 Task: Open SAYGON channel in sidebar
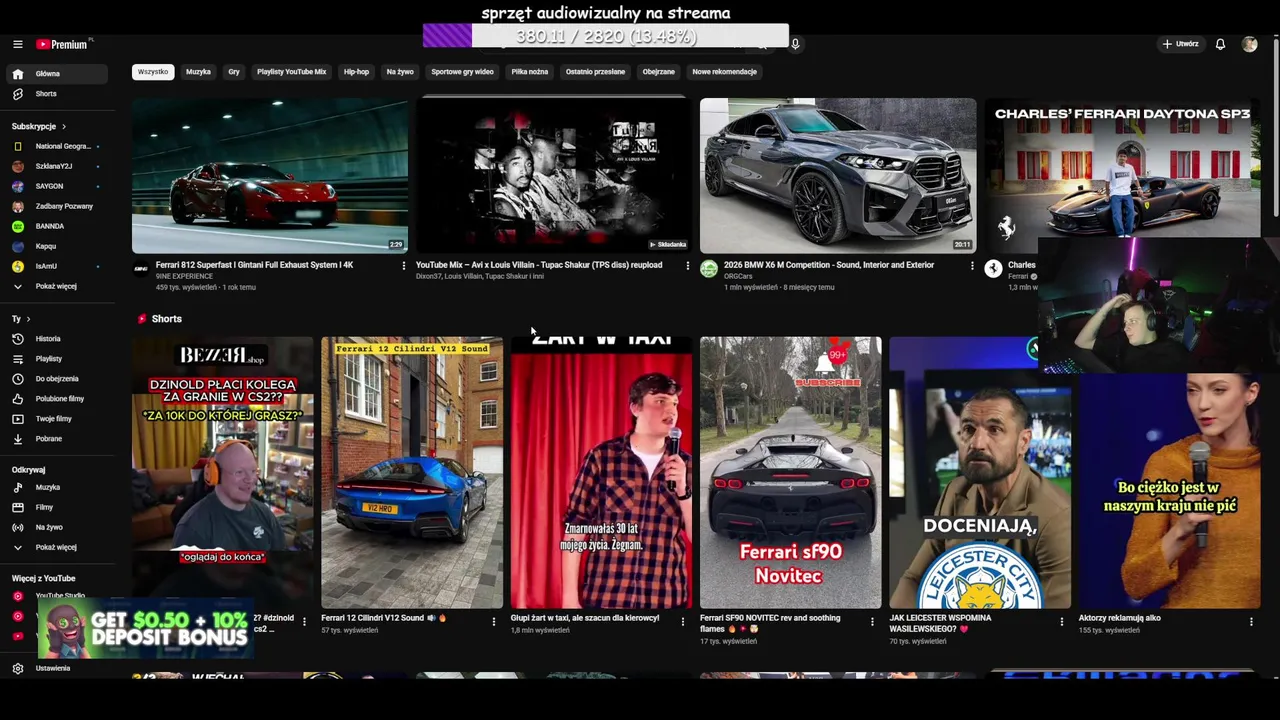[56, 186]
